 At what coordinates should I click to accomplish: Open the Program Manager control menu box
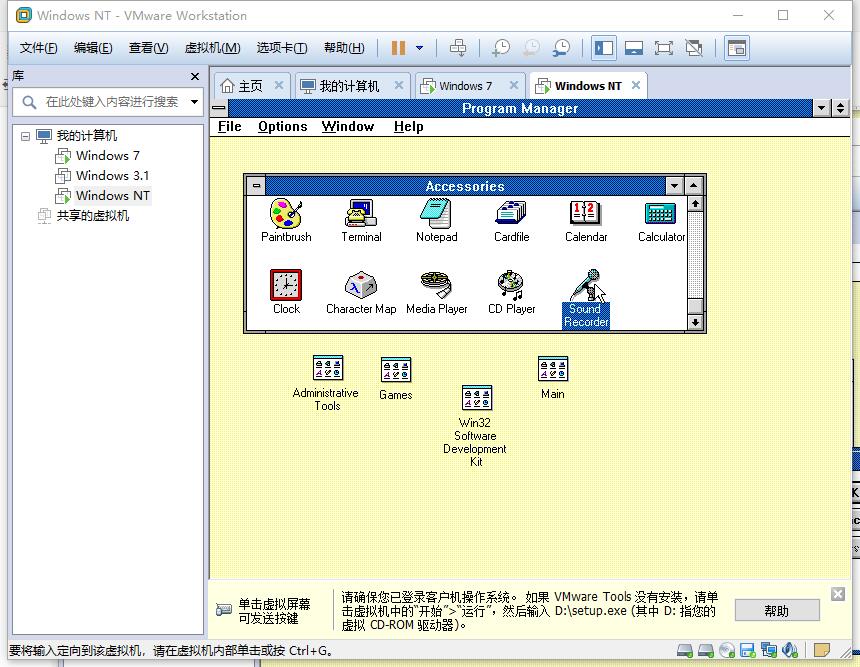pos(219,108)
